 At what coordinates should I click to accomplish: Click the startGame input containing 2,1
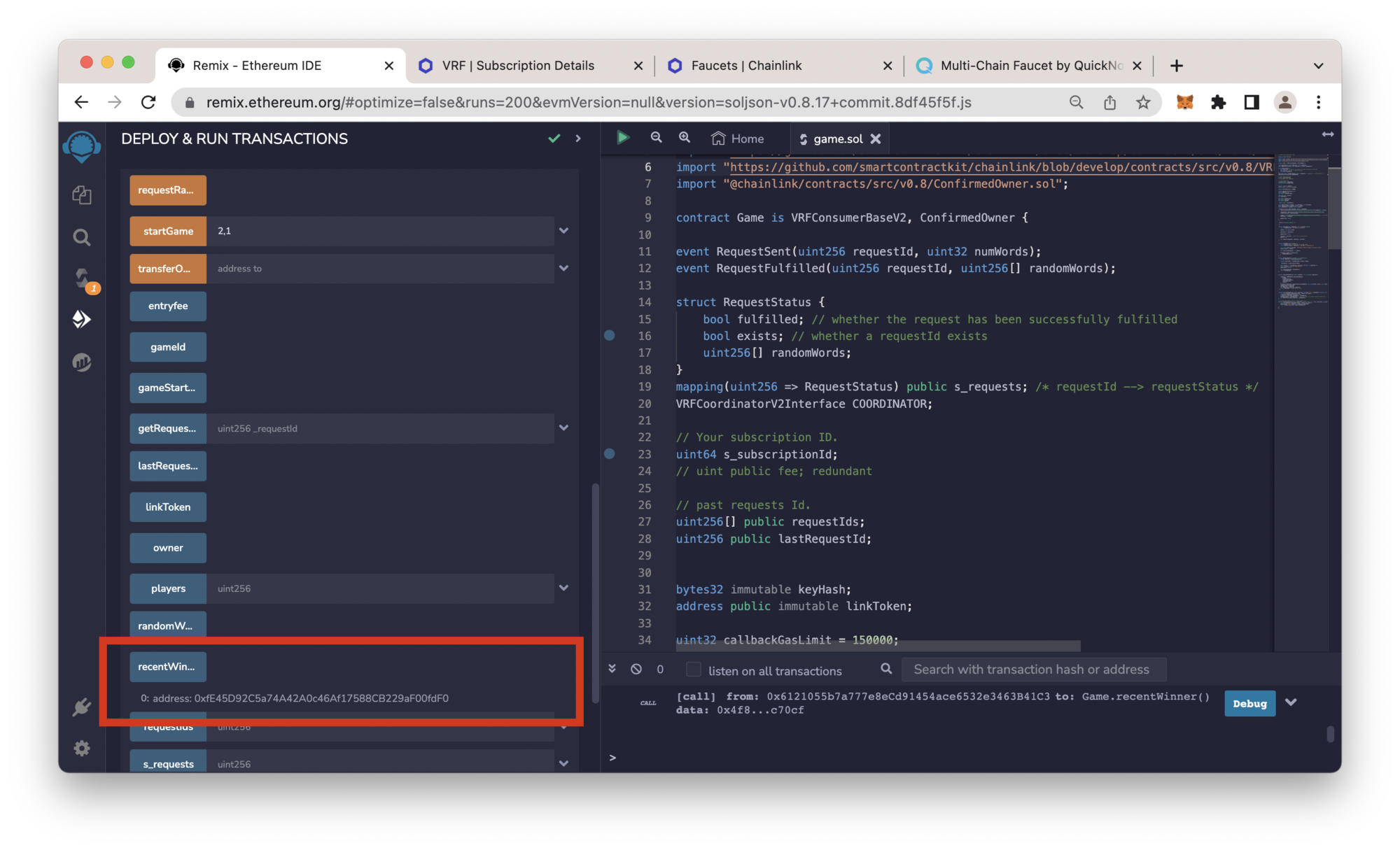(380, 231)
